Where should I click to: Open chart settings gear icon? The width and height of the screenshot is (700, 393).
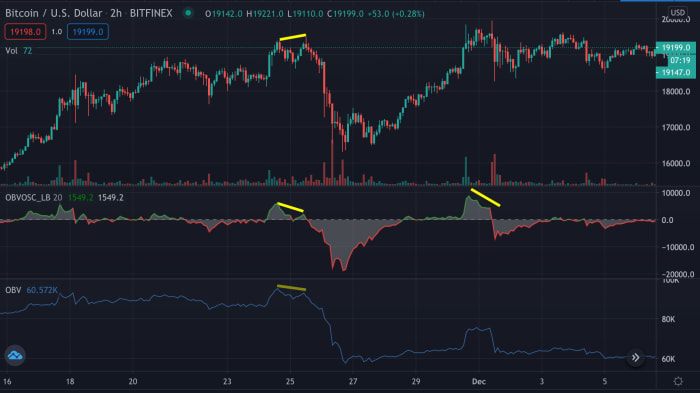tap(678, 381)
